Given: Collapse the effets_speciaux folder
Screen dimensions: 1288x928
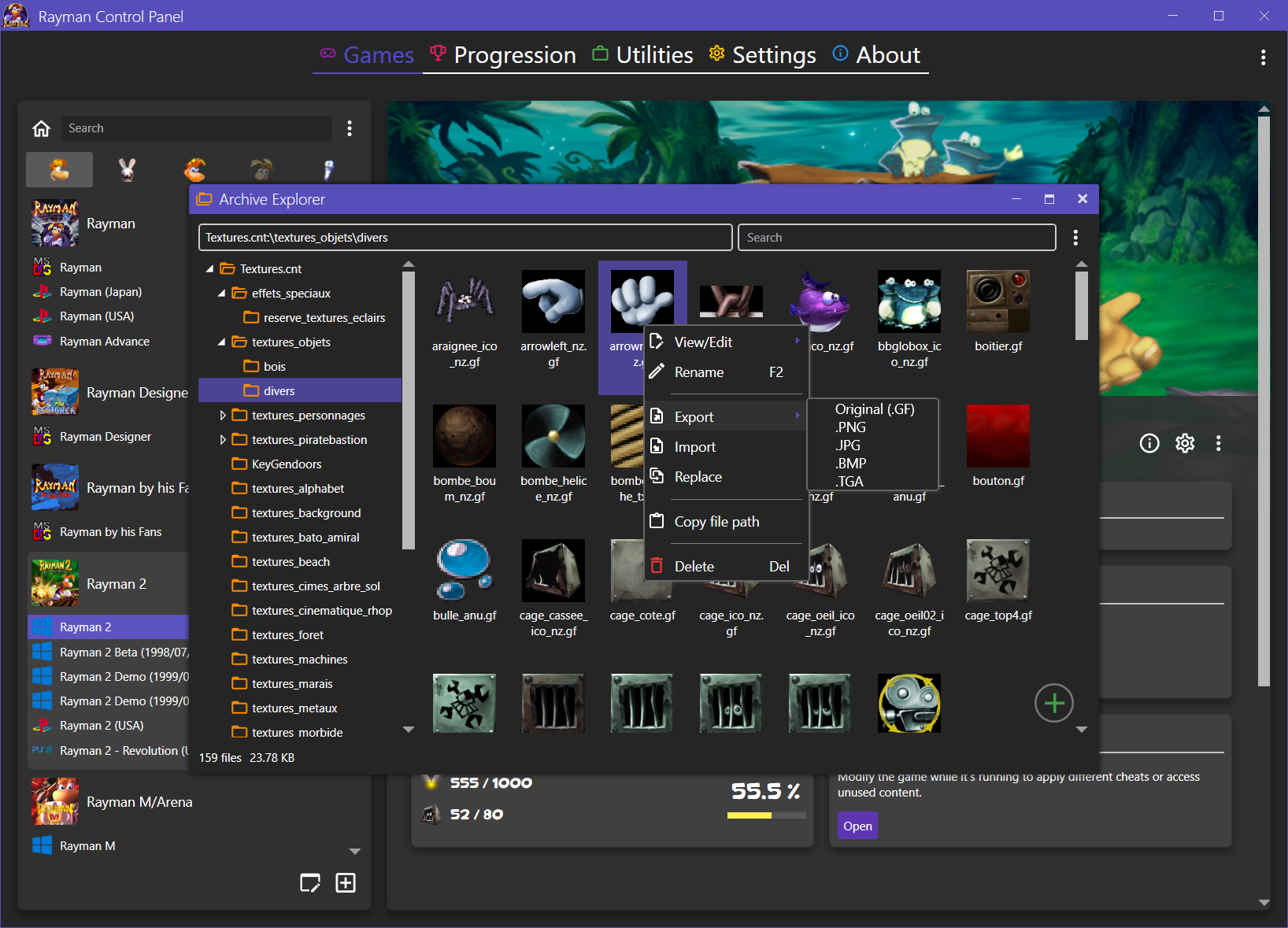Looking at the screenshot, I should [x=222, y=294].
